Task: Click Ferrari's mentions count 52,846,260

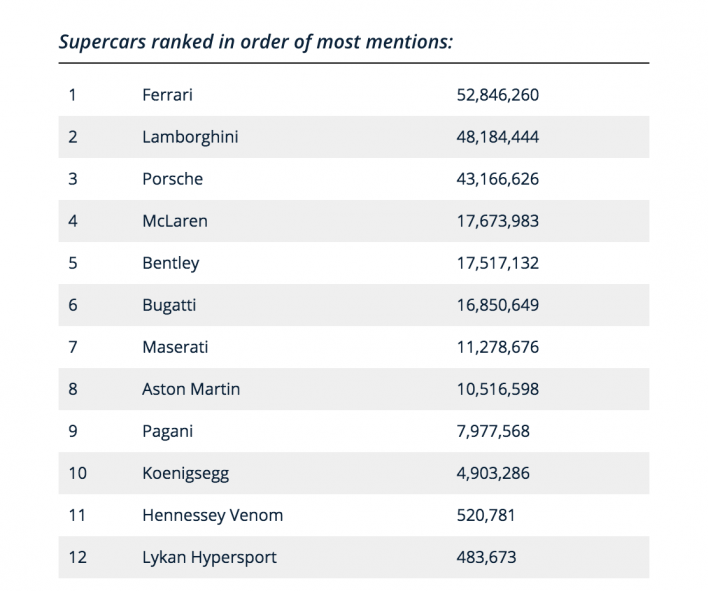Action: [498, 95]
